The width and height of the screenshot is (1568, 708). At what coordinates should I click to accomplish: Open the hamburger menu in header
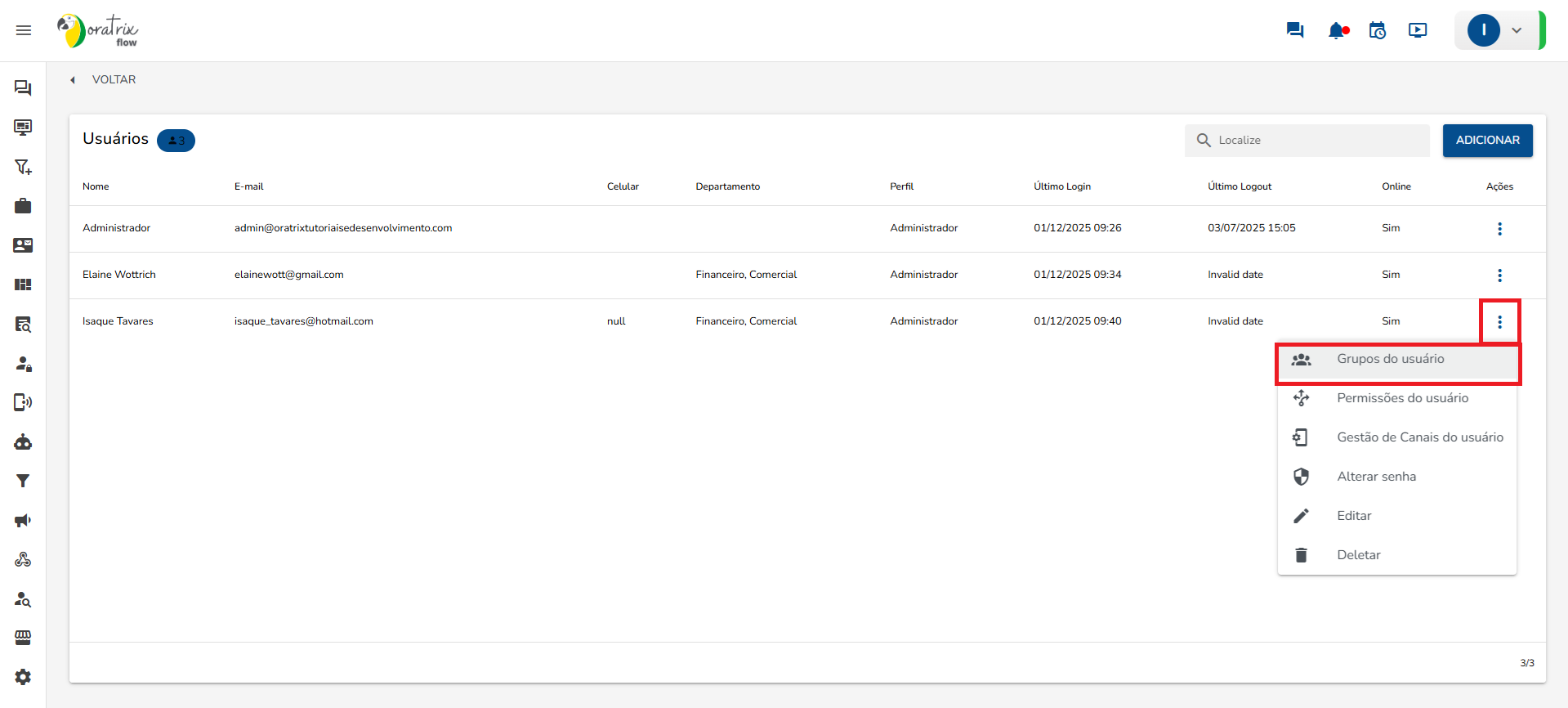[24, 30]
